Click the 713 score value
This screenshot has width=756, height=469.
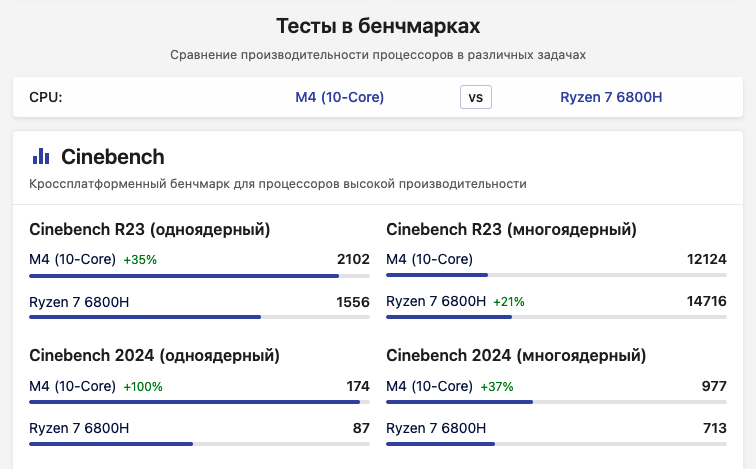coord(715,428)
